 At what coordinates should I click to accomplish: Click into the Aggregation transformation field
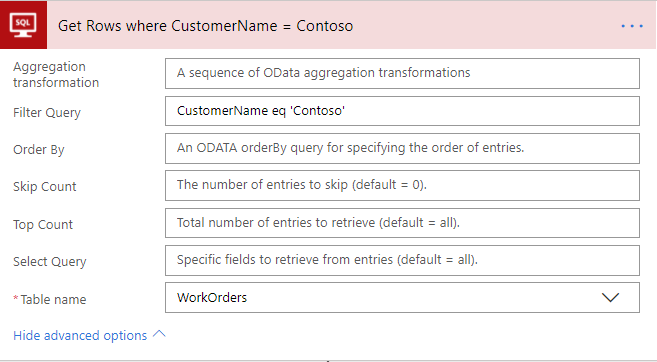tap(402, 73)
